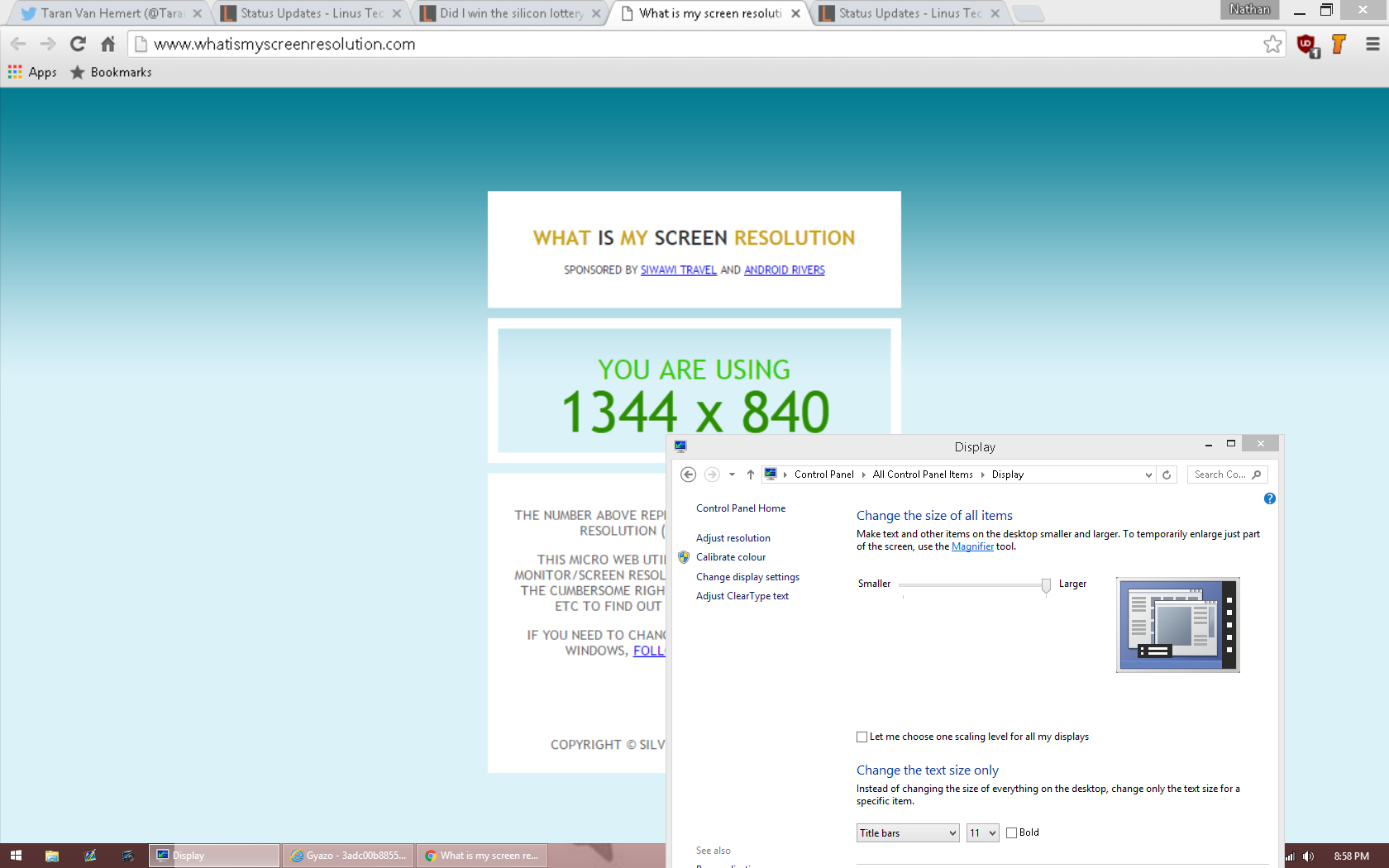Open the blue help question mark
This screenshot has height=868, width=1389.
(x=1270, y=498)
